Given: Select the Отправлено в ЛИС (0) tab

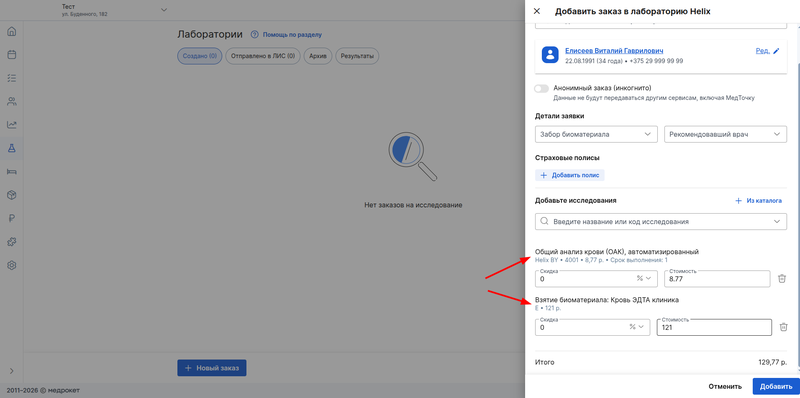Looking at the screenshot, I should click(x=263, y=56).
